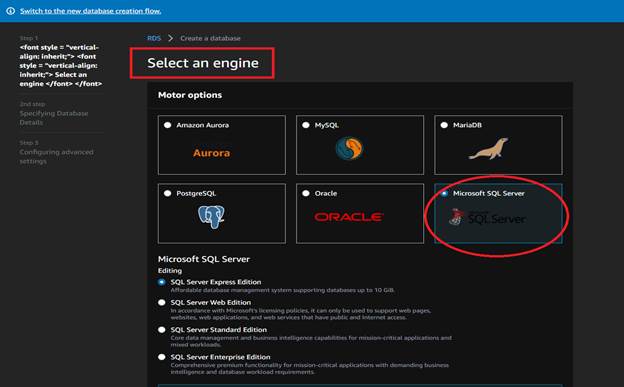Click the MySQL dolphin logo

point(349,149)
